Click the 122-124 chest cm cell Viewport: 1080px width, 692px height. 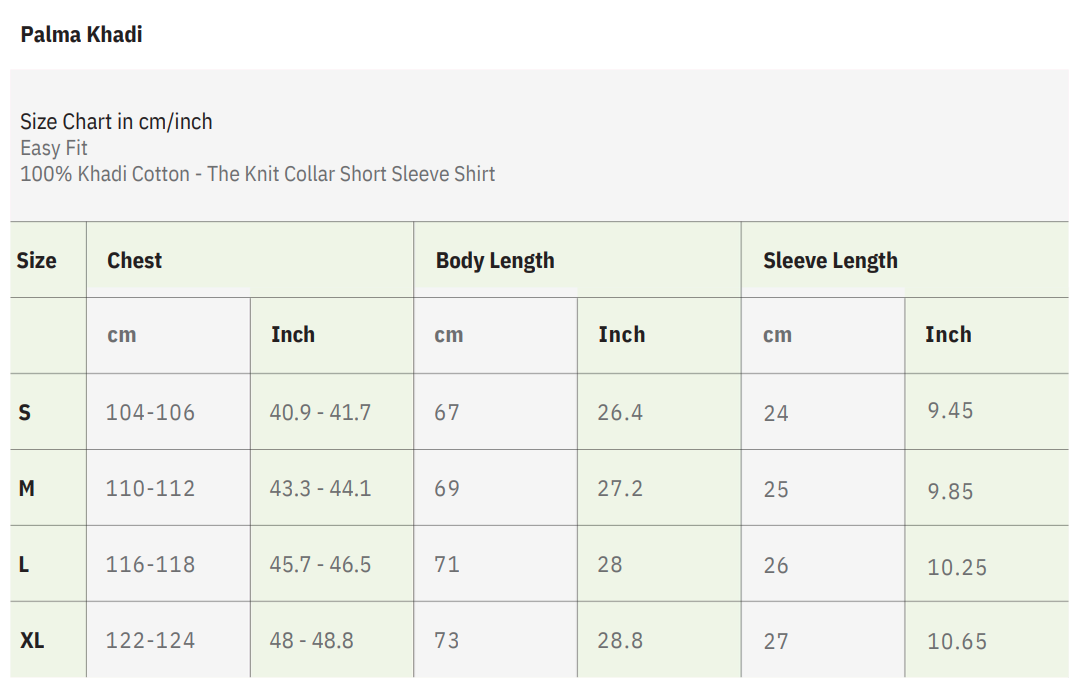point(150,640)
